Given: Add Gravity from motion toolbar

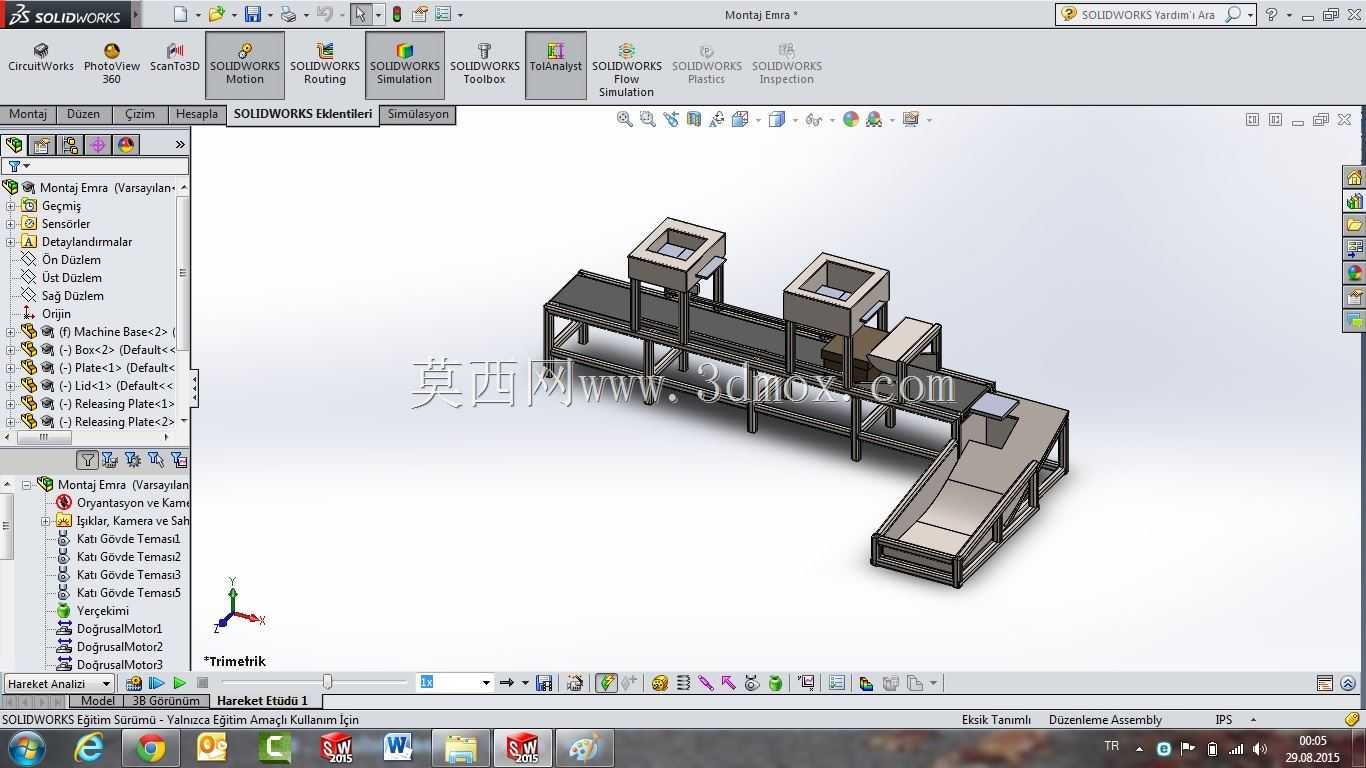Looking at the screenshot, I should coord(775,683).
